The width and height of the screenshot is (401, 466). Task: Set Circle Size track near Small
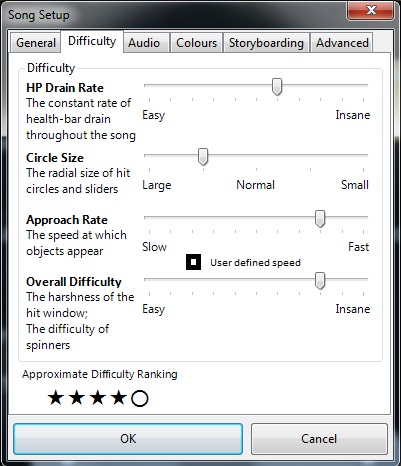[x=363, y=155]
